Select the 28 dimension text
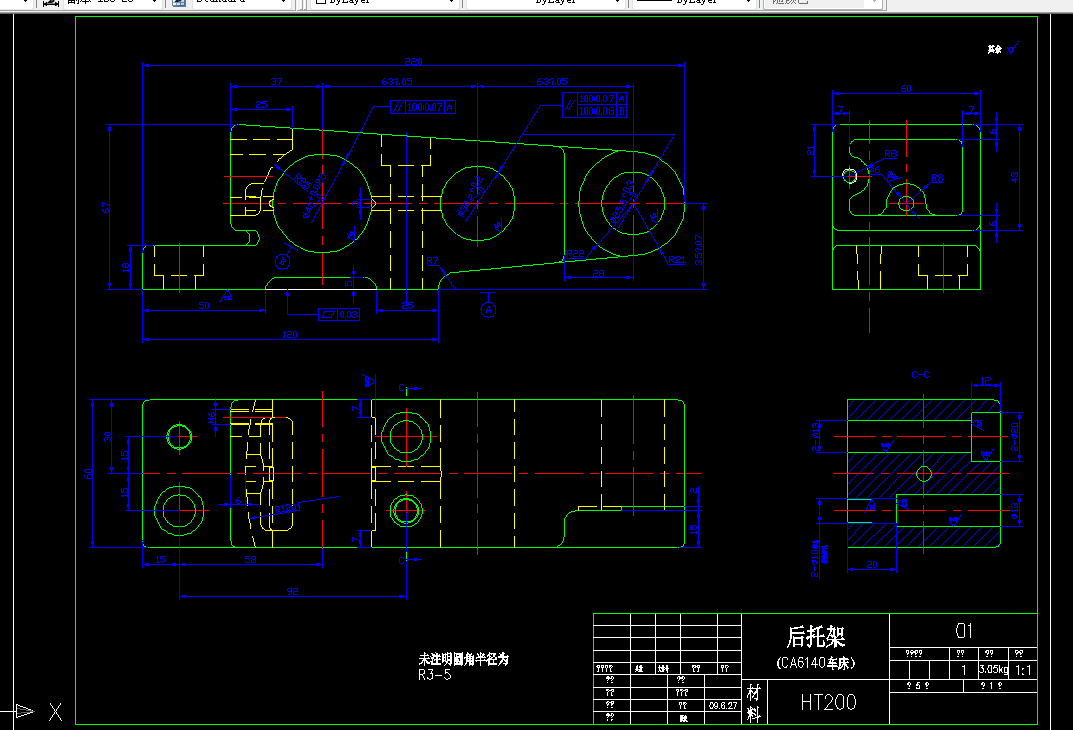1073x730 pixels. pyautogui.click(x=598, y=274)
